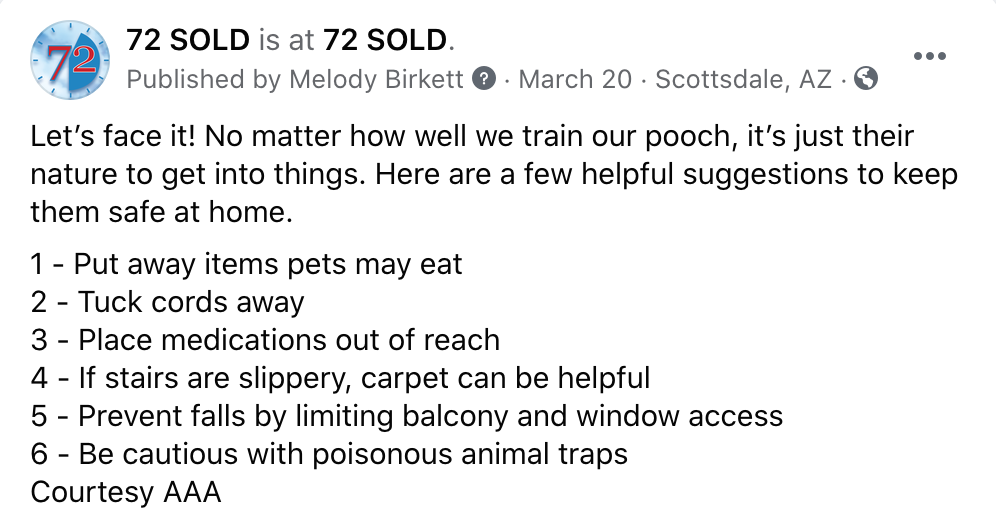Select the "Tuck cords away" tip

[x=168, y=302]
